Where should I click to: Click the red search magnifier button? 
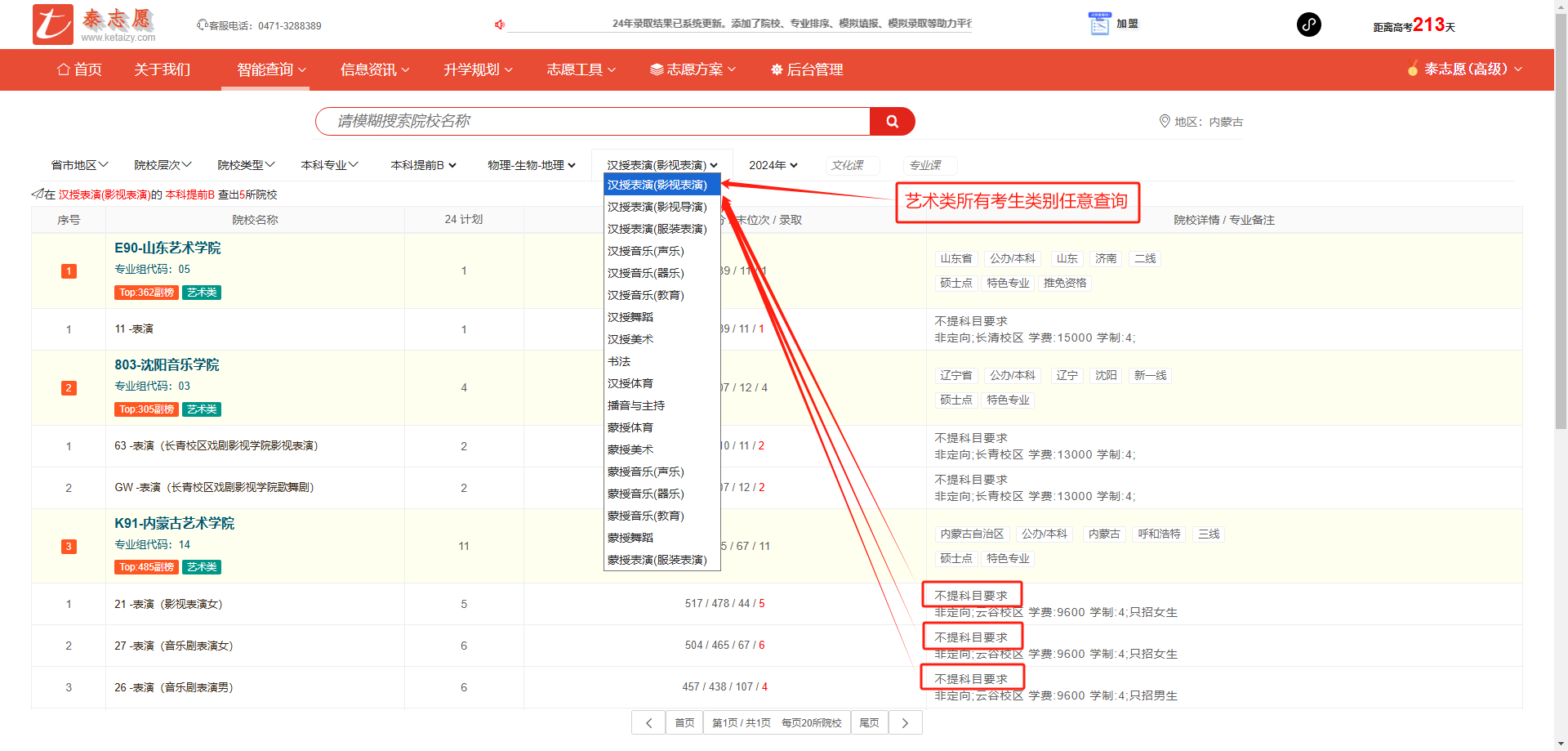[x=892, y=122]
